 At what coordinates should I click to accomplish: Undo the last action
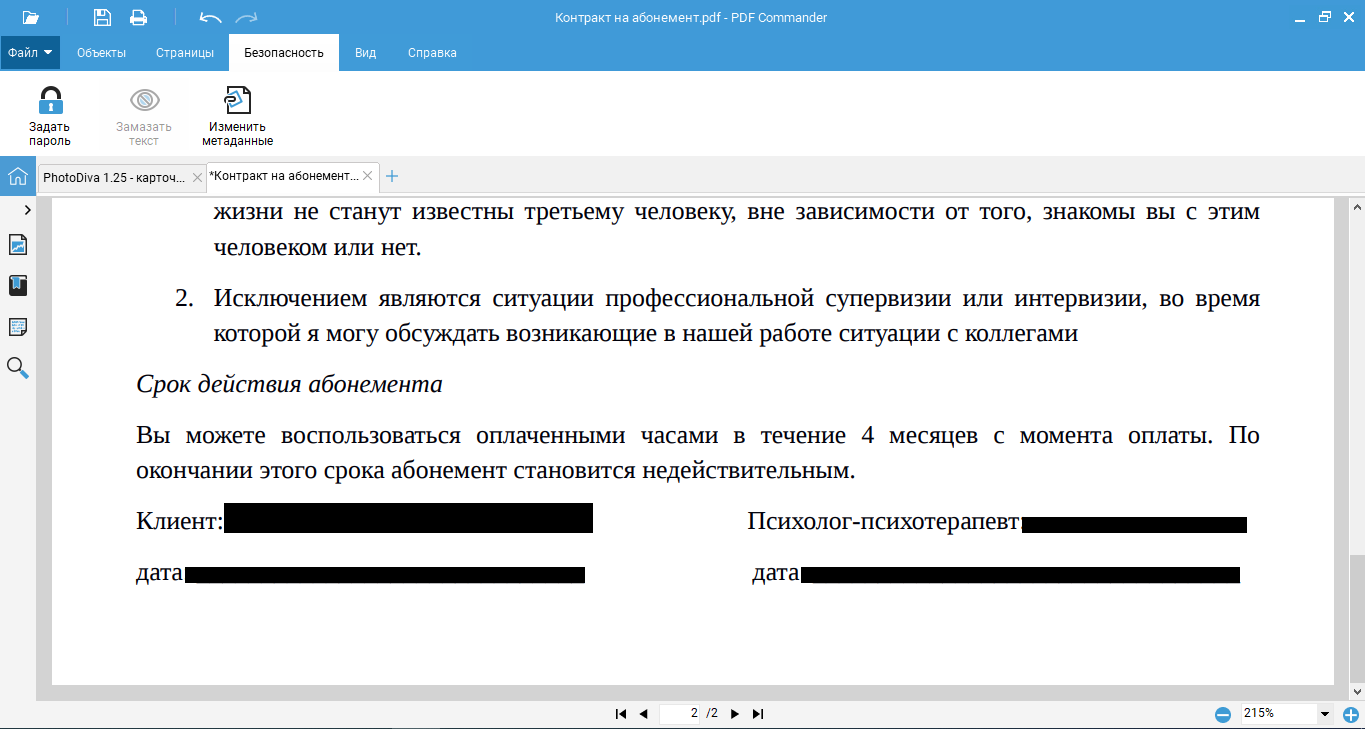210,17
